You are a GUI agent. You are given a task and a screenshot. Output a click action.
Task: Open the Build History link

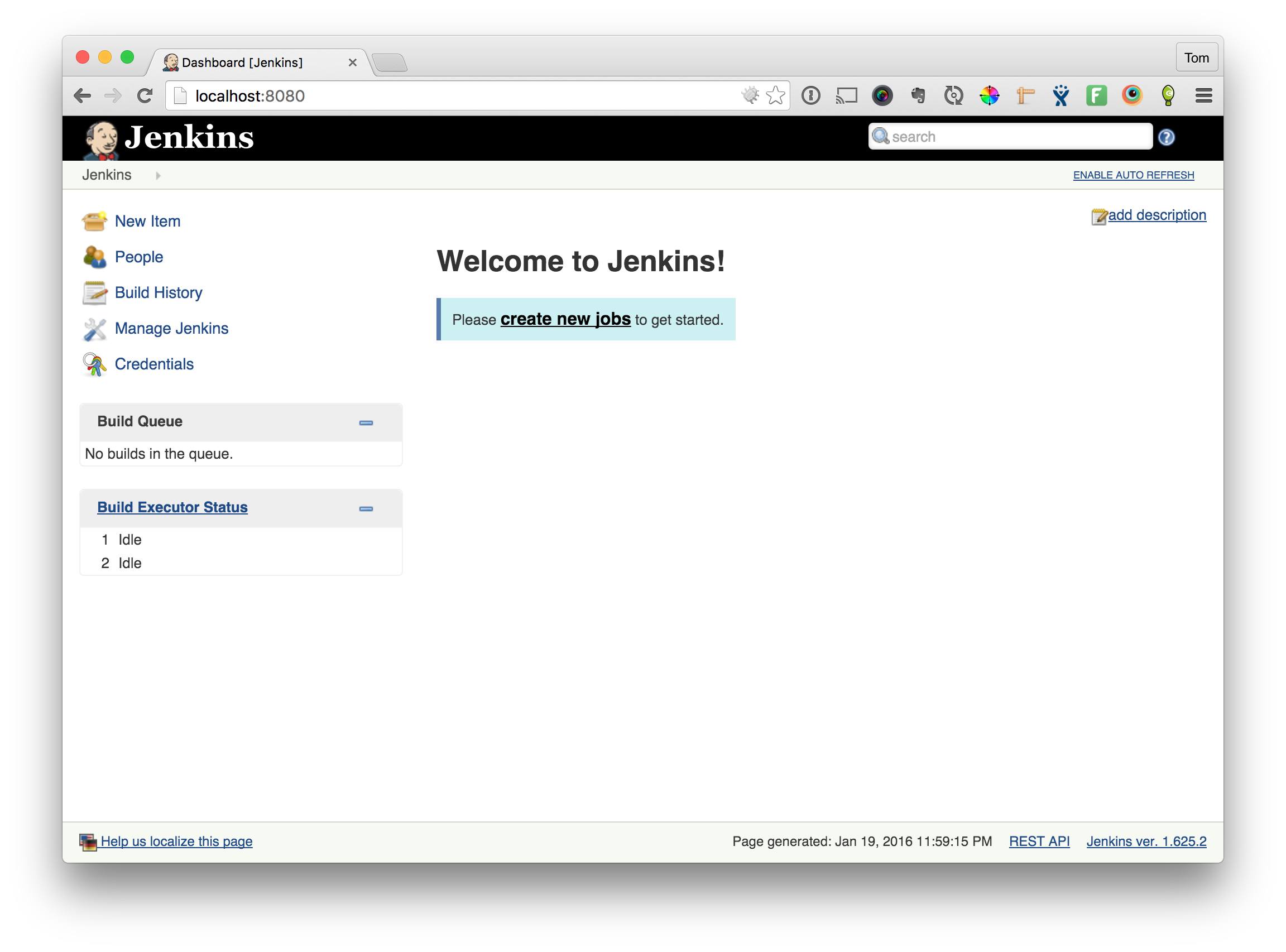tap(159, 293)
